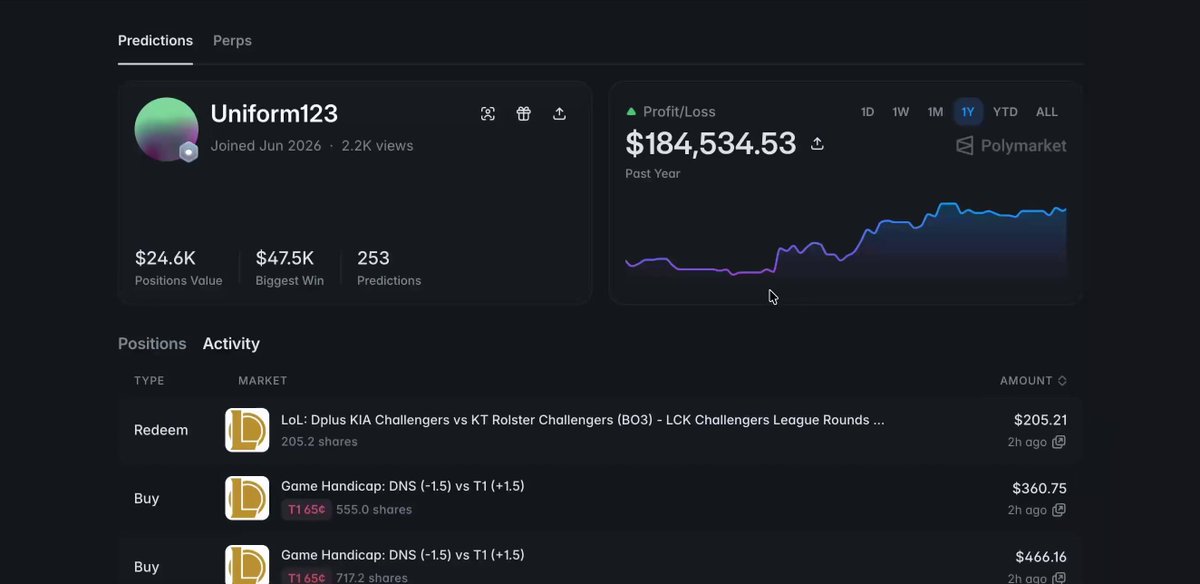The image size is (1200, 584).
Task: Switch to the Perps tab
Action: (232, 41)
